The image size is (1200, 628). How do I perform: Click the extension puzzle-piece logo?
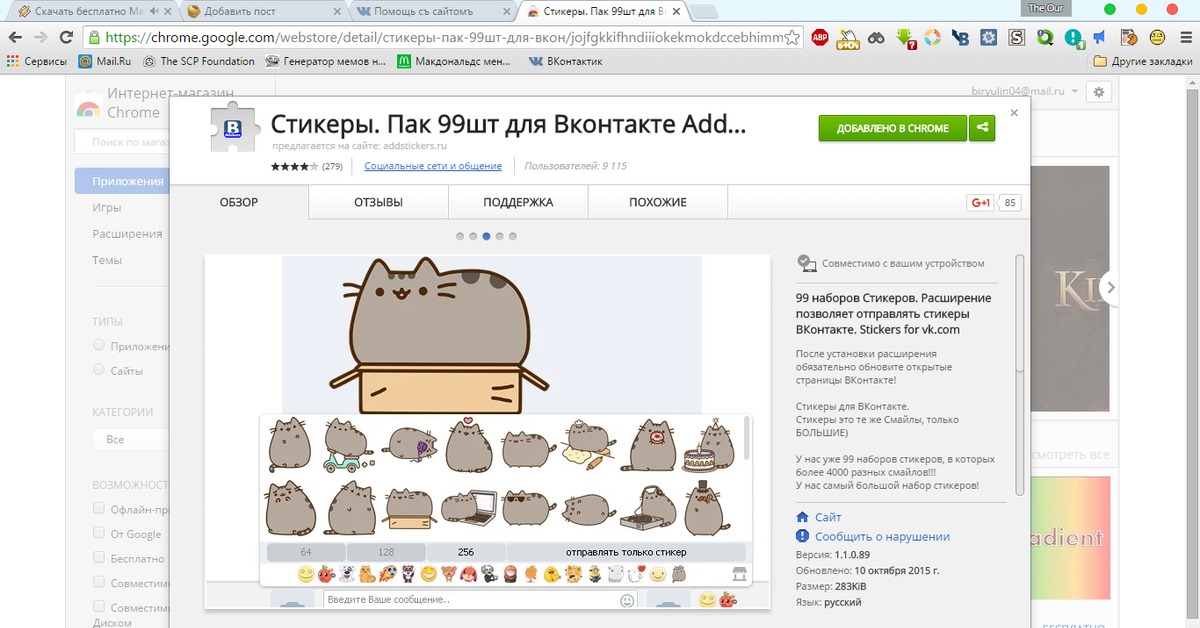tap(233, 127)
